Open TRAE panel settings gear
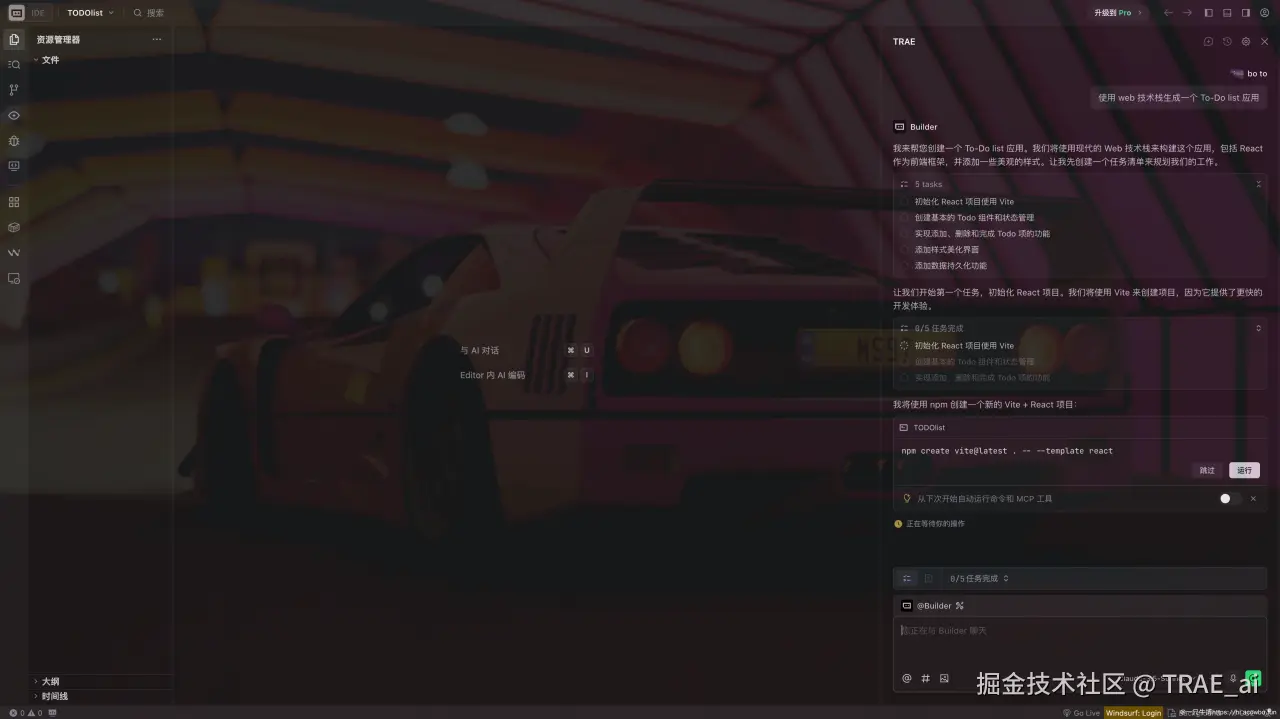The image size is (1280, 719). pyautogui.click(x=1246, y=42)
